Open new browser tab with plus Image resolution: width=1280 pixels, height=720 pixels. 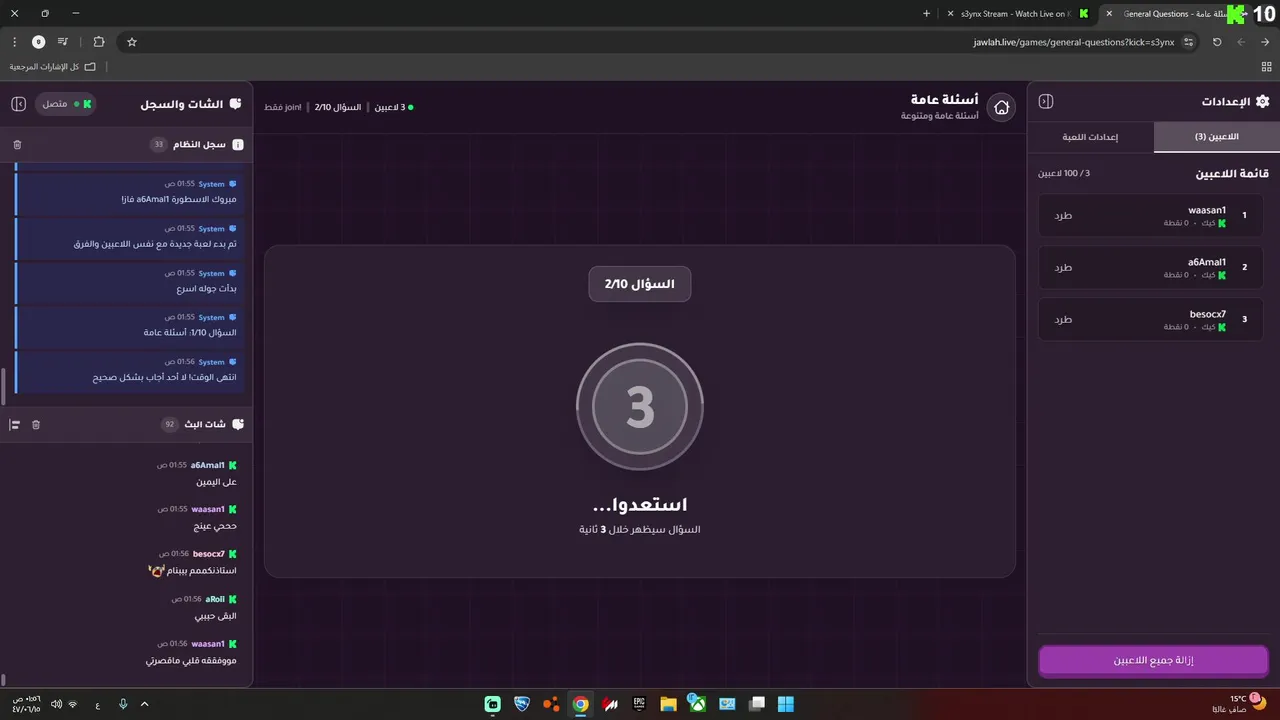tap(926, 14)
